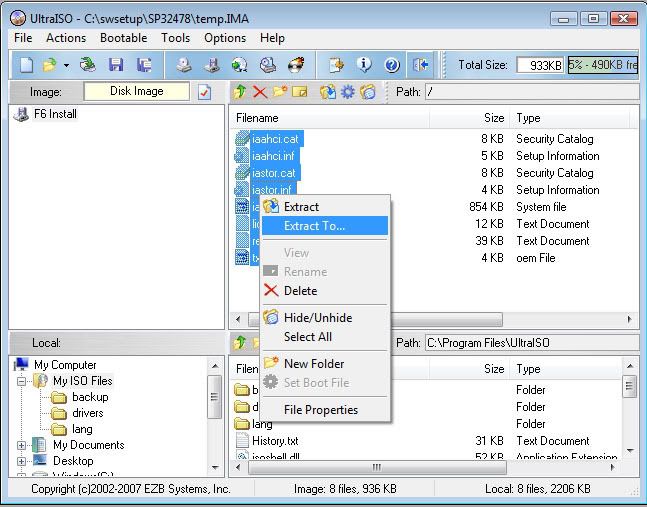Click the image list horizontal scrollbar thumb
Viewport: 647px width, 507px height.
(x=446, y=319)
